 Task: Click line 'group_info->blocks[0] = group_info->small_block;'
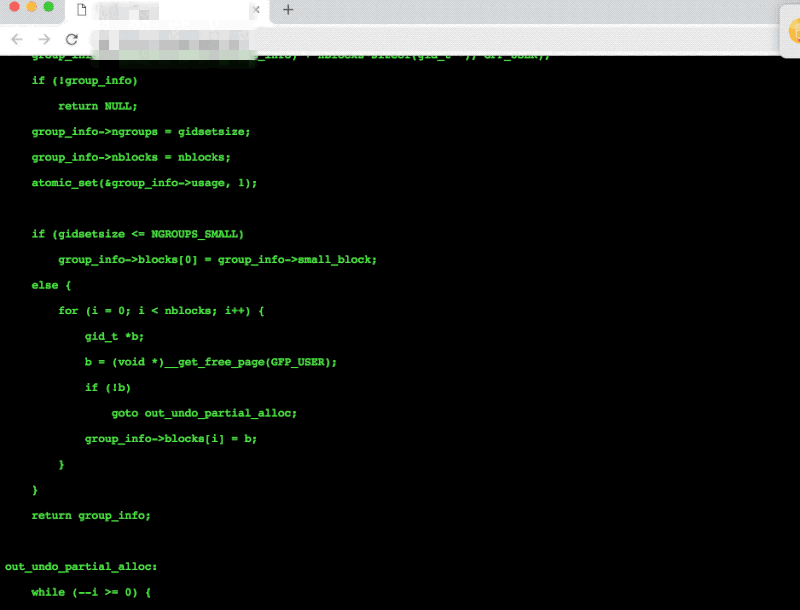click(x=217, y=260)
